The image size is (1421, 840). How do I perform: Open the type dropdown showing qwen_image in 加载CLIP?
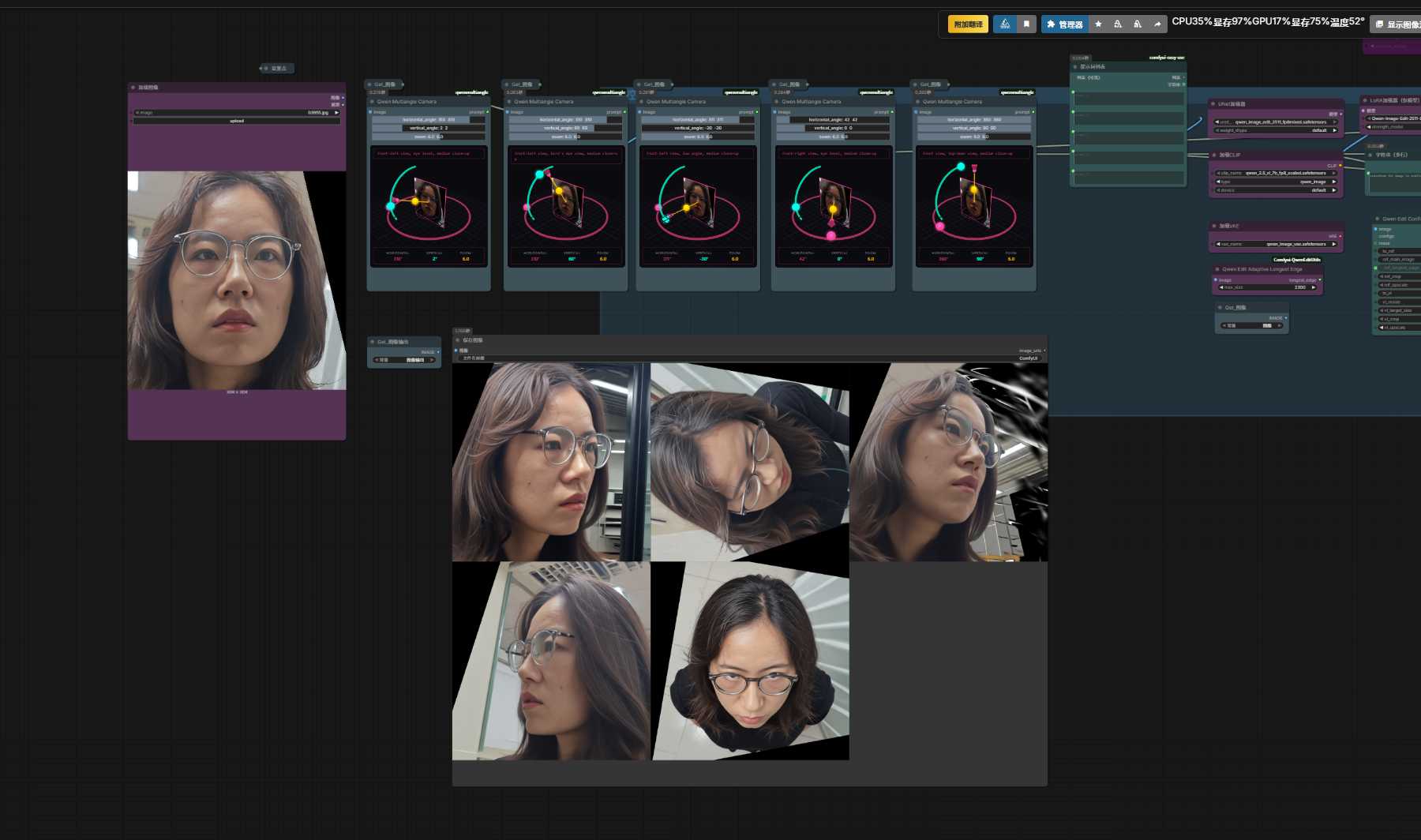pyautogui.click(x=1277, y=181)
